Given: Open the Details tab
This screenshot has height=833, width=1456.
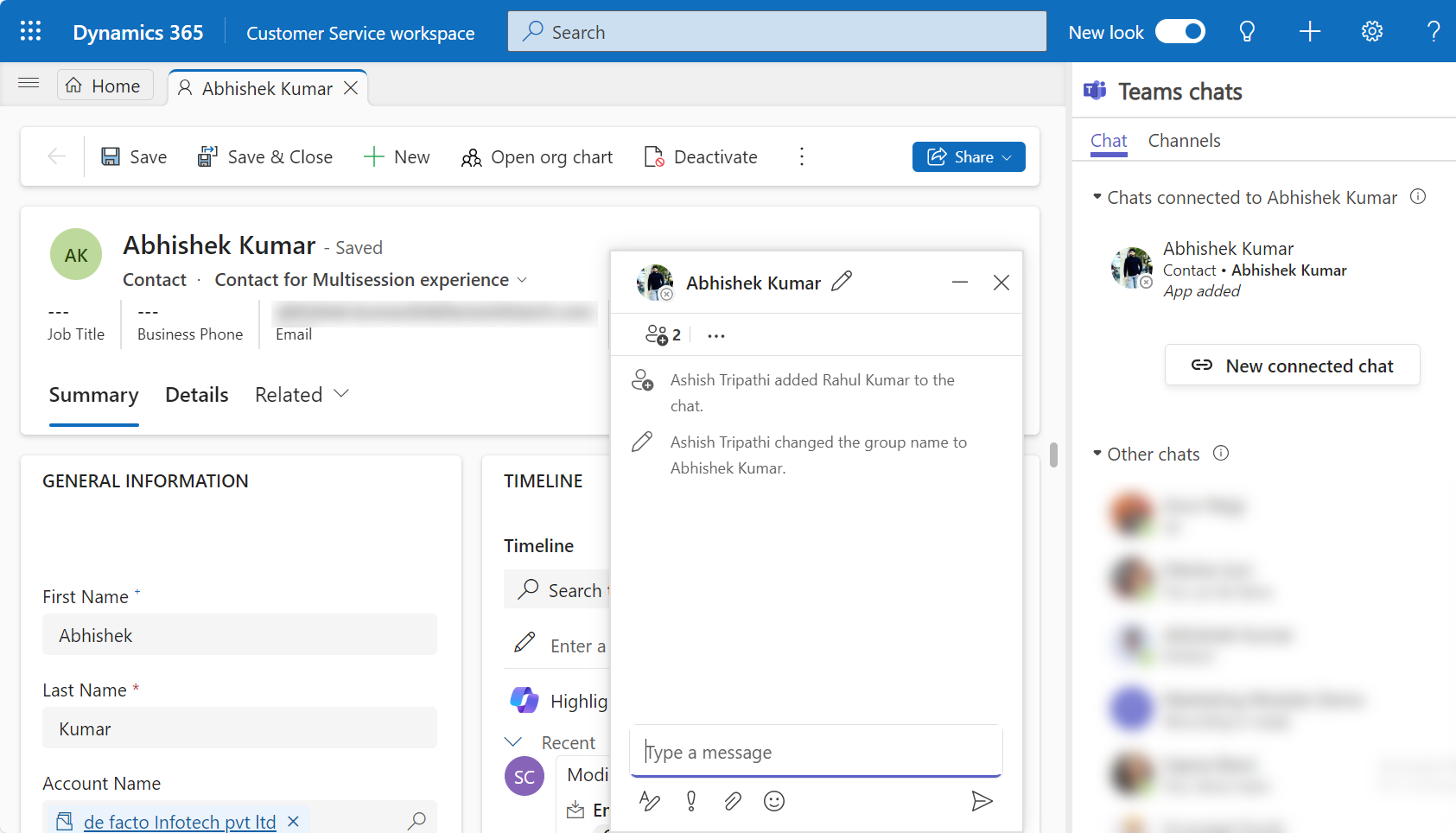Looking at the screenshot, I should tap(197, 395).
